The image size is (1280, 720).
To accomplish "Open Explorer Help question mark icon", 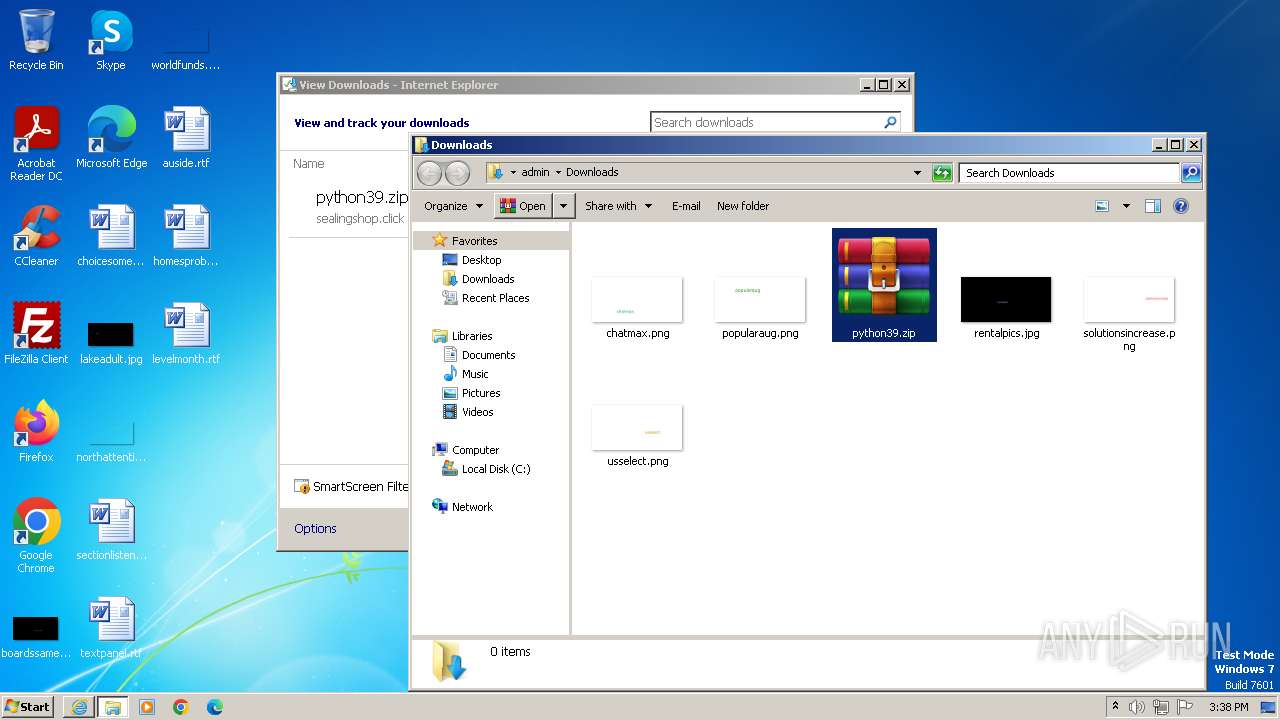I will coord(1180,206).
